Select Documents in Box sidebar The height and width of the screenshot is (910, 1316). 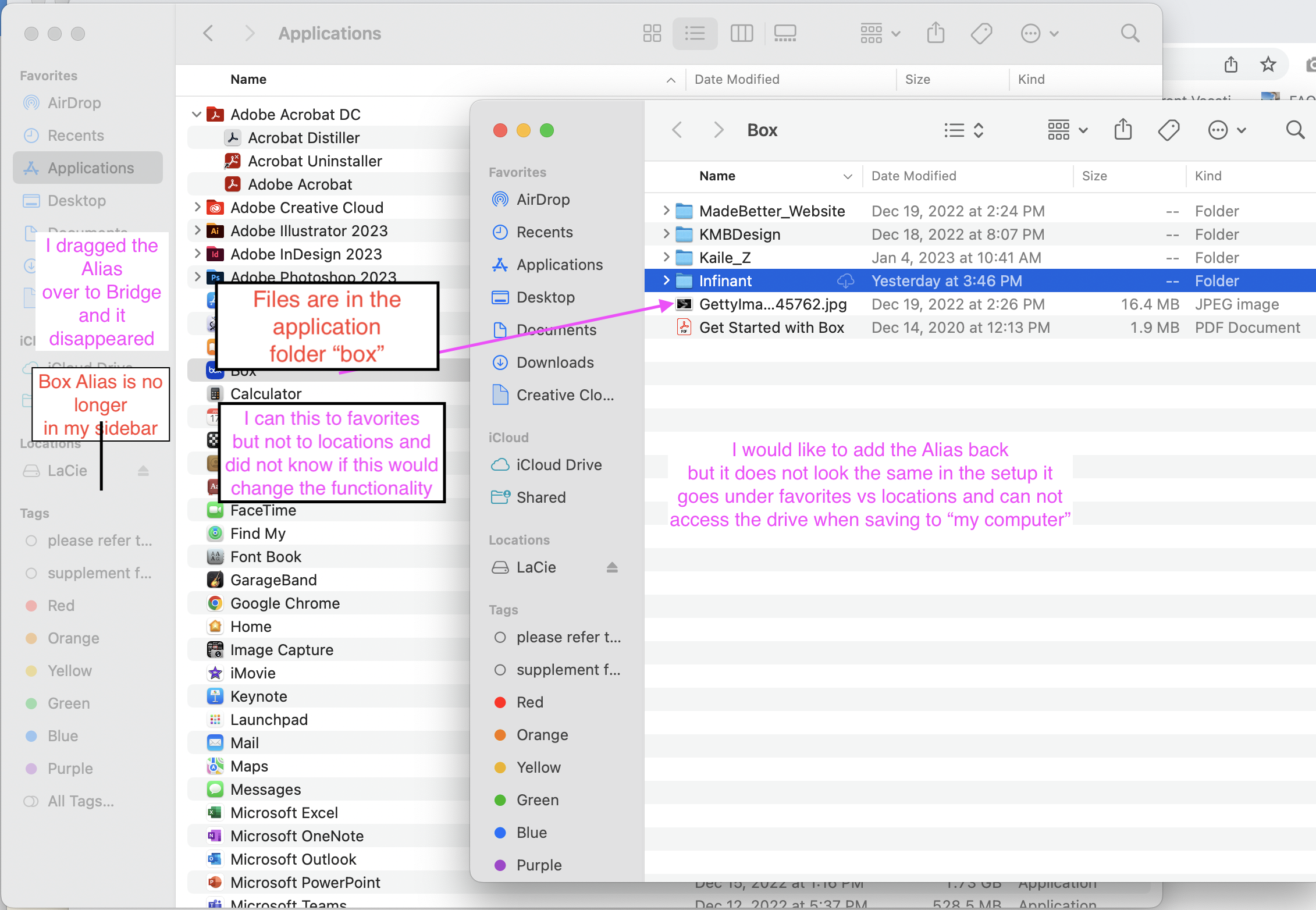557,330
